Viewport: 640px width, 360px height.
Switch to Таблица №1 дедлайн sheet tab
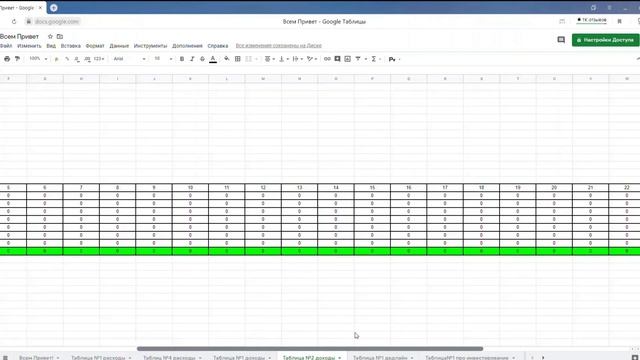380,358
